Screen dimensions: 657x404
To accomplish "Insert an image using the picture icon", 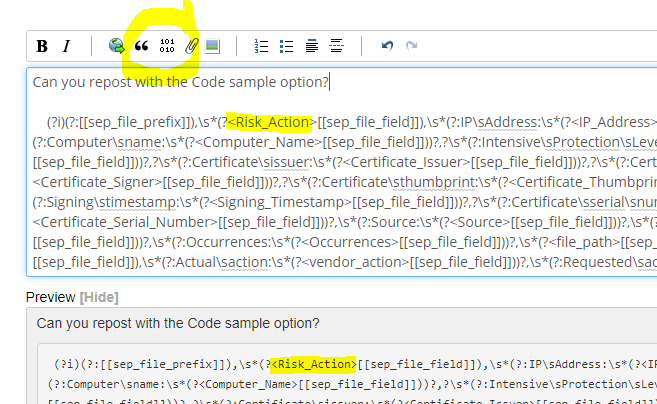I will (212, 45).
